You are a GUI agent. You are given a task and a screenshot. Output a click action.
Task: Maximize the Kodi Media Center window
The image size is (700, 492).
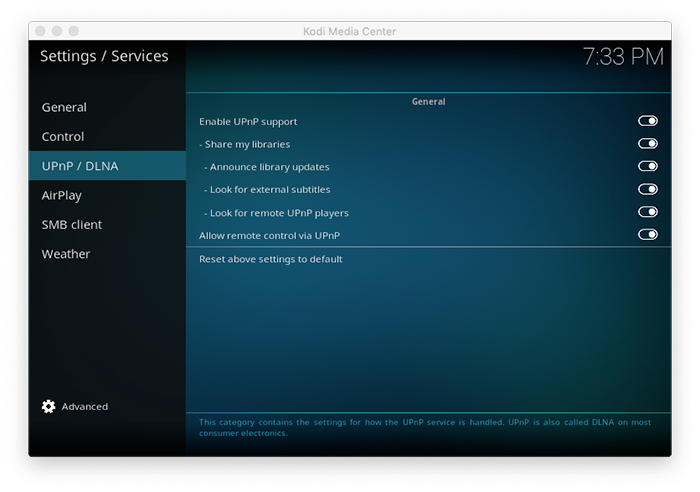[x=74, y=31]
